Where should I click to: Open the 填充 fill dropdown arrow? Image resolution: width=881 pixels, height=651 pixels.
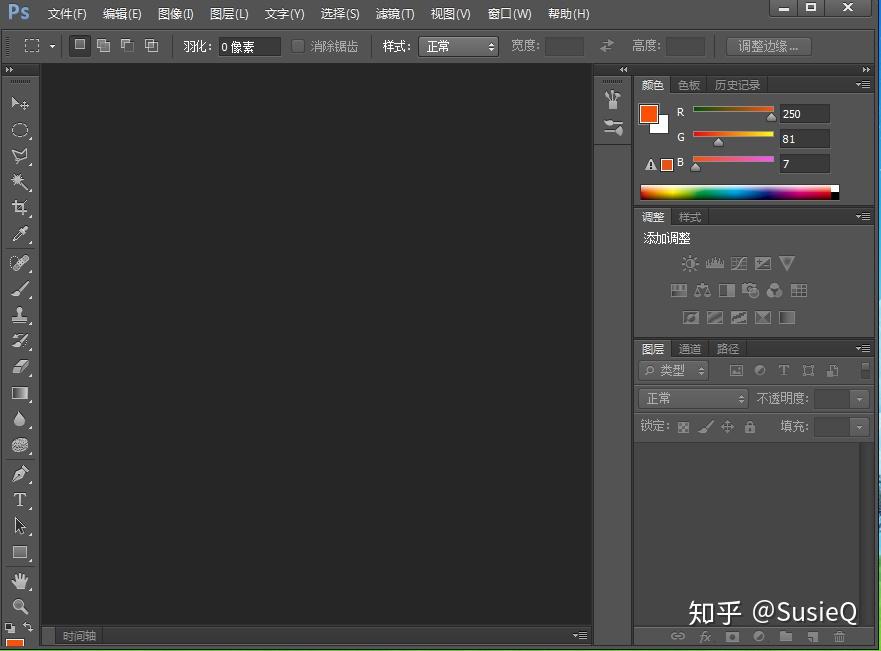click(x=859, y=427)
